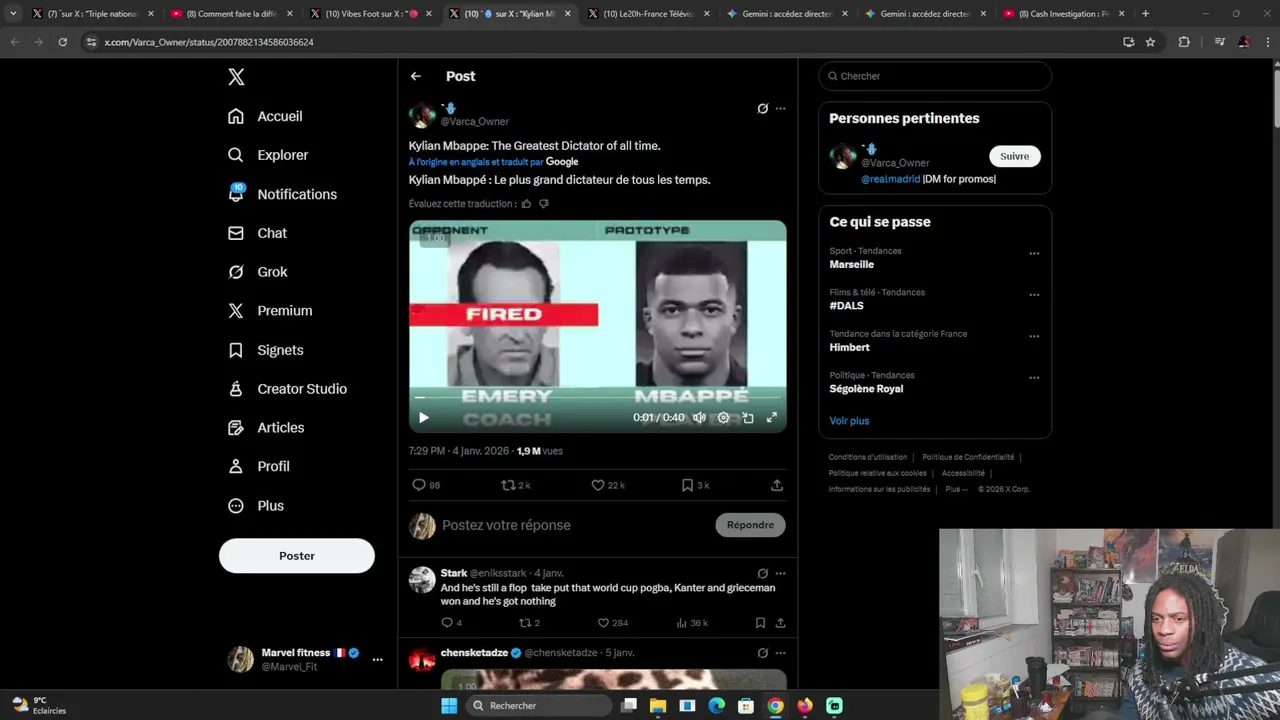Open the Explorer search page
1280x720 pixels.
pos(268,155)
